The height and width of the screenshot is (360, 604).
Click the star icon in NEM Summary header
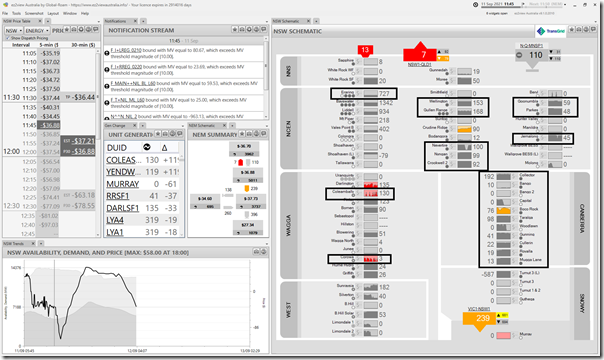pyautogui.click(x=242, y=134)
